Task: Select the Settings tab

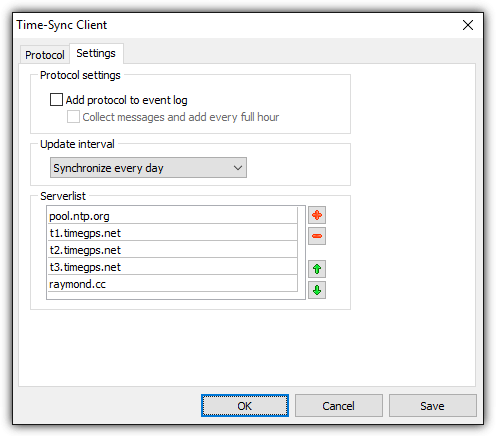Action: (x=96, y=53)
